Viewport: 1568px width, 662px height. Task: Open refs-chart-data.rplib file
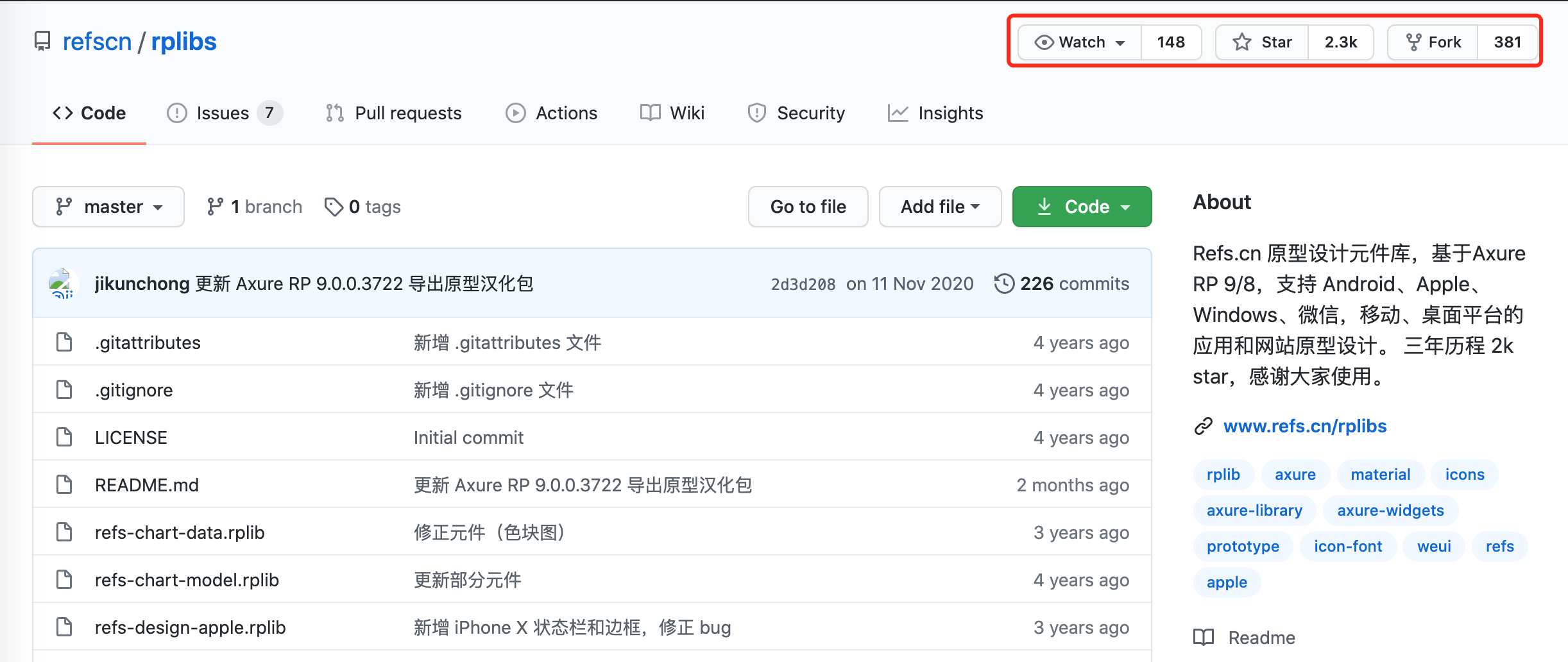[x=180, y=532]
